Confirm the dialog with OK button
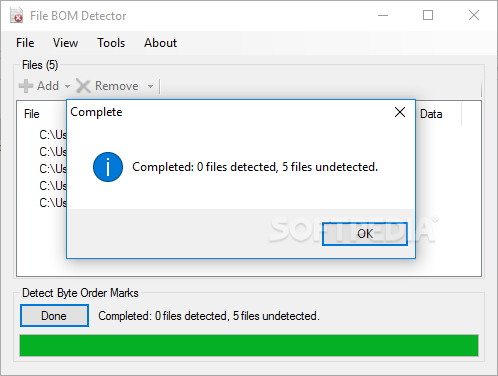The image size is (498, 376). coord(365,234)
